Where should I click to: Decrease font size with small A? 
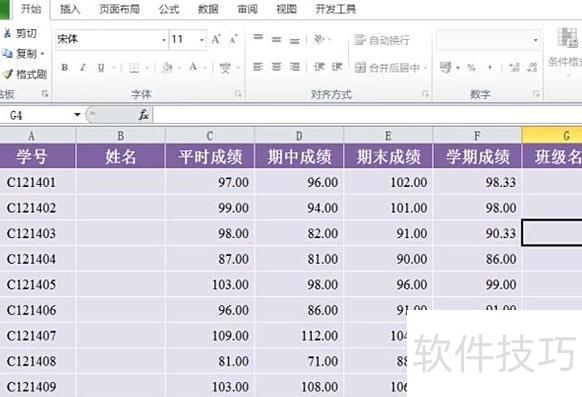pyautogui.click(x=233, y=39)
